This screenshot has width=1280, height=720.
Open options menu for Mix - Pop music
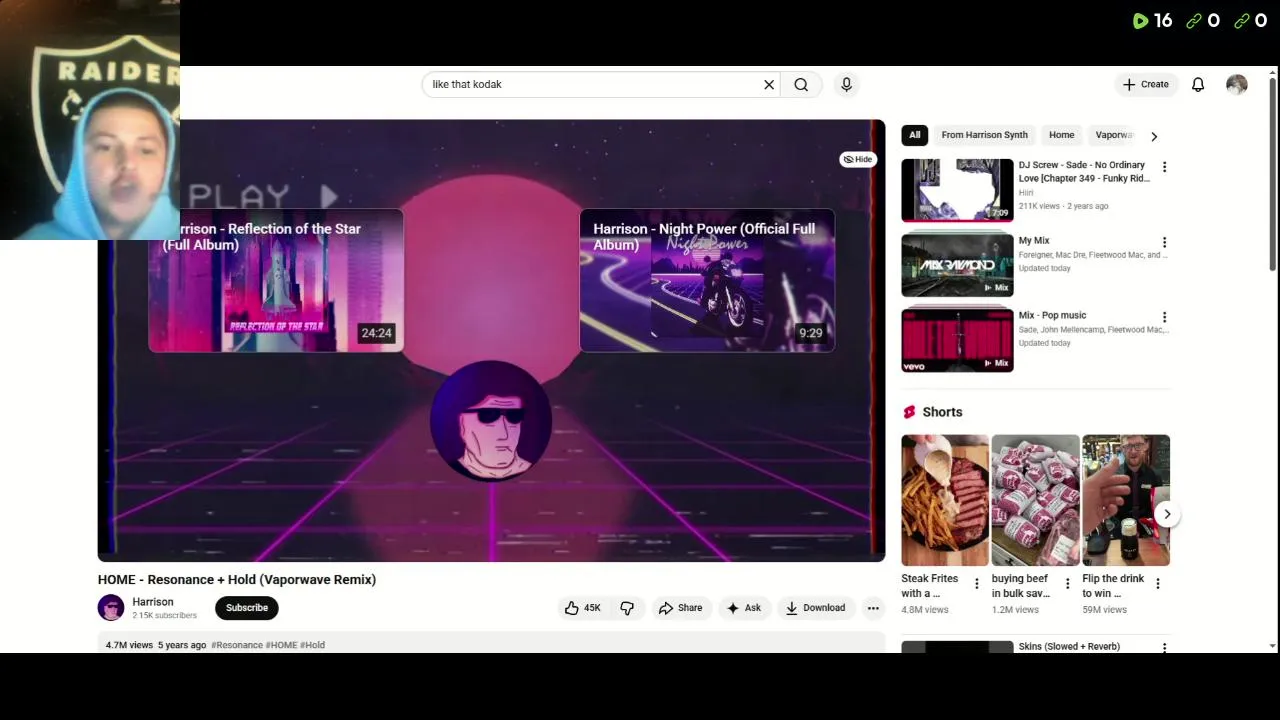[1164, 317]
